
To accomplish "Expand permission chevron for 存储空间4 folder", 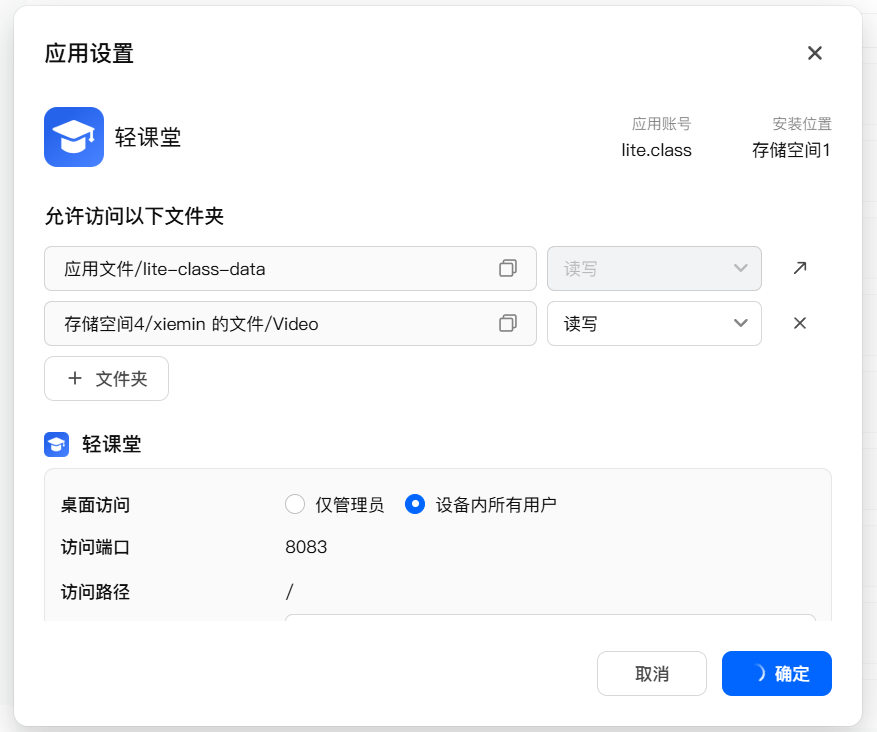I will [741, 323].
